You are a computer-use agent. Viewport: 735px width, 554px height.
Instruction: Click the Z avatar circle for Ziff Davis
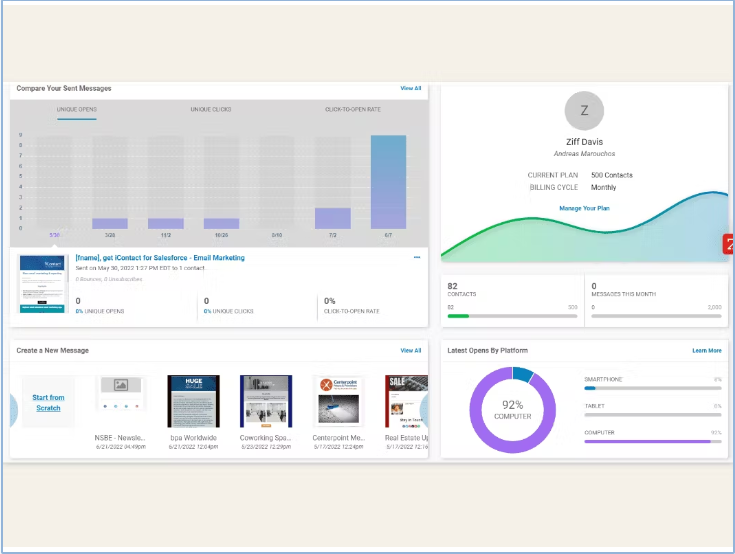(x=584, y=111)
